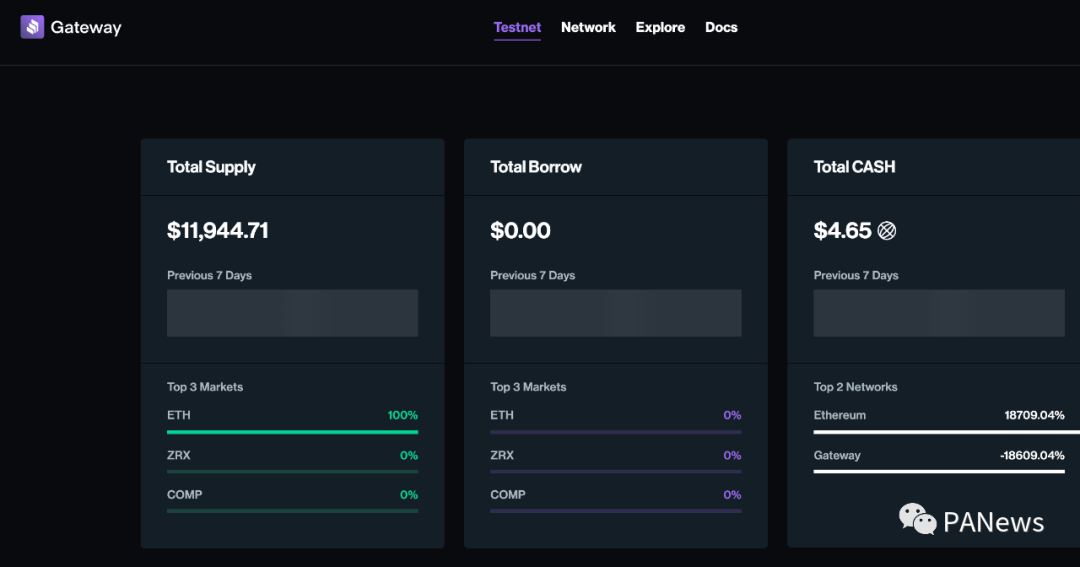The height and width of the screenshot is (567, 1080).
Task: Click the Gateway brand name text
Action: pos(86,28)
